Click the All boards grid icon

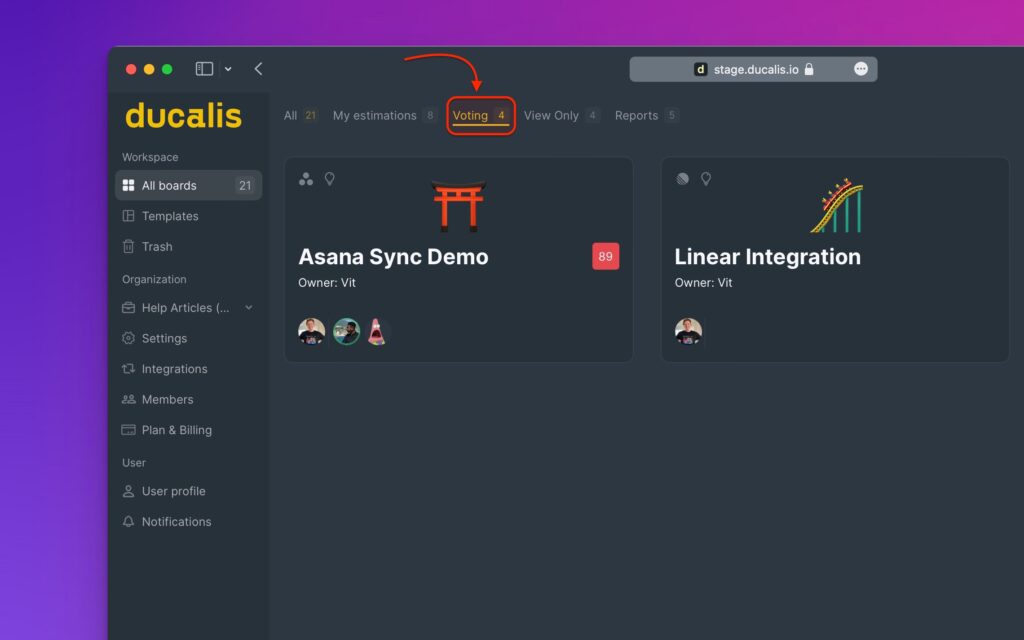(128, 185)
